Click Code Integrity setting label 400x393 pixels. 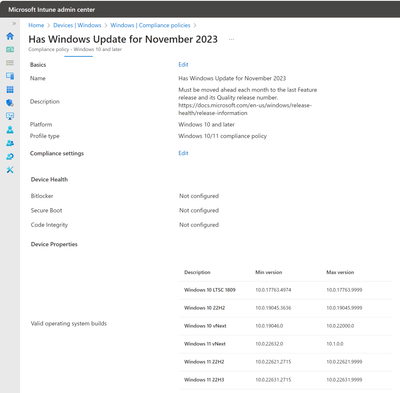pyautogui.click(x=49, y=225)
